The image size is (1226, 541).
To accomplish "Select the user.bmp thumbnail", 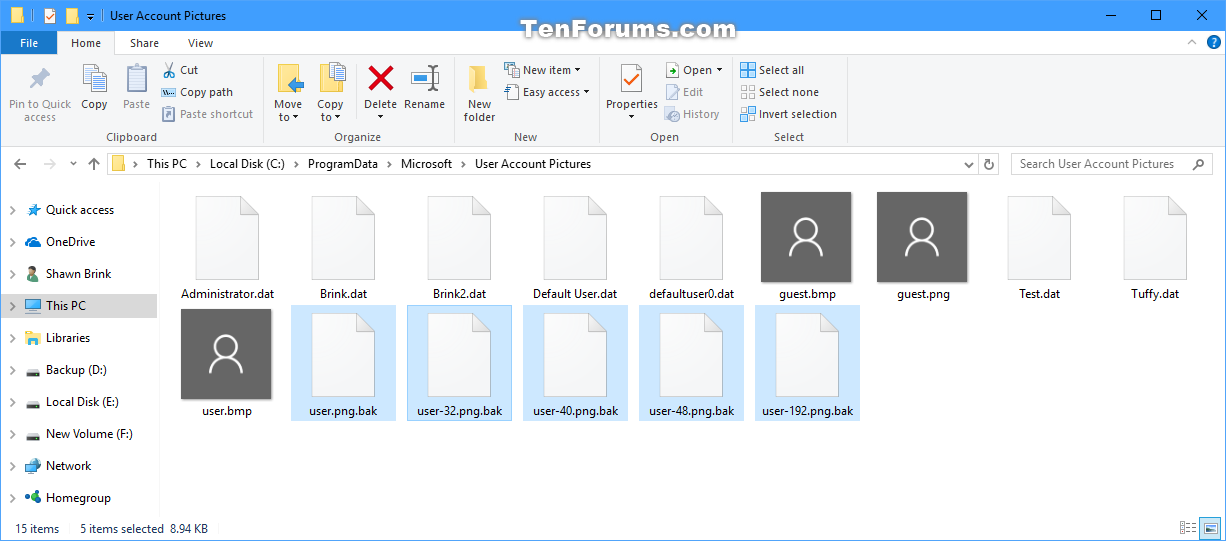I will pyautogui.click(x=226, y=354).
